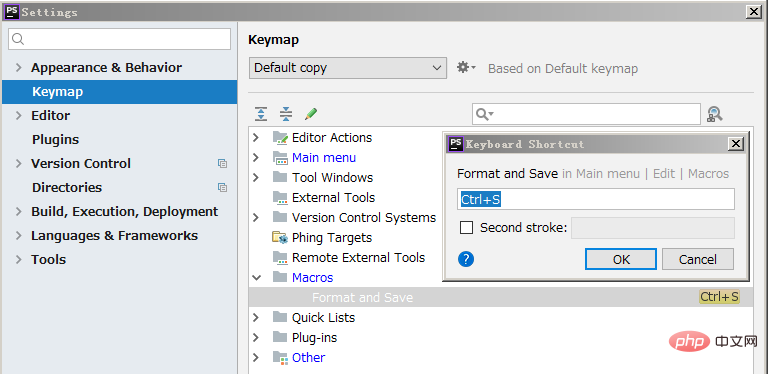Screen dimensions: 768x374
Task: Click the Expand All icon in keymap toolbar
Action: [x=261, y=114]
